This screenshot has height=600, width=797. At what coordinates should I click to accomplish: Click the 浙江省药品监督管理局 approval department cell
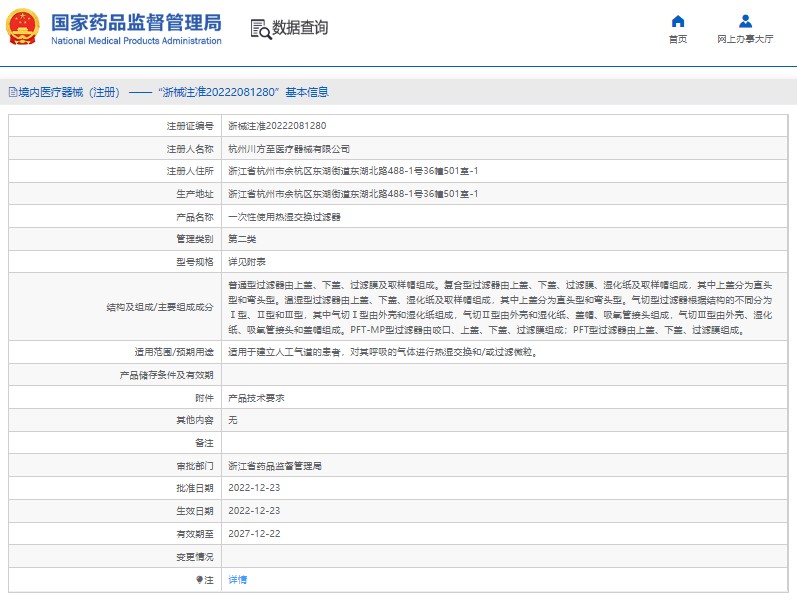point(275,466)
